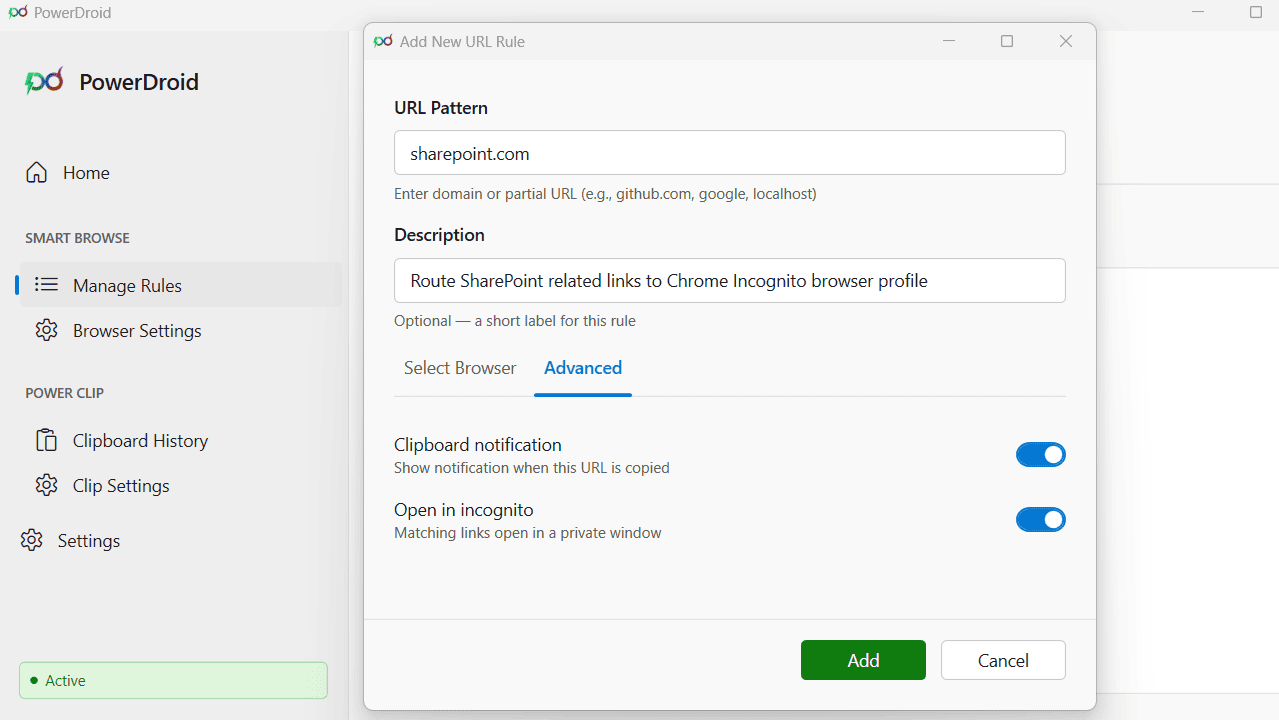The image size is (1279, 720).
Task: Click the 'Open in incognito' label text
Action: (x=464, y=509)
